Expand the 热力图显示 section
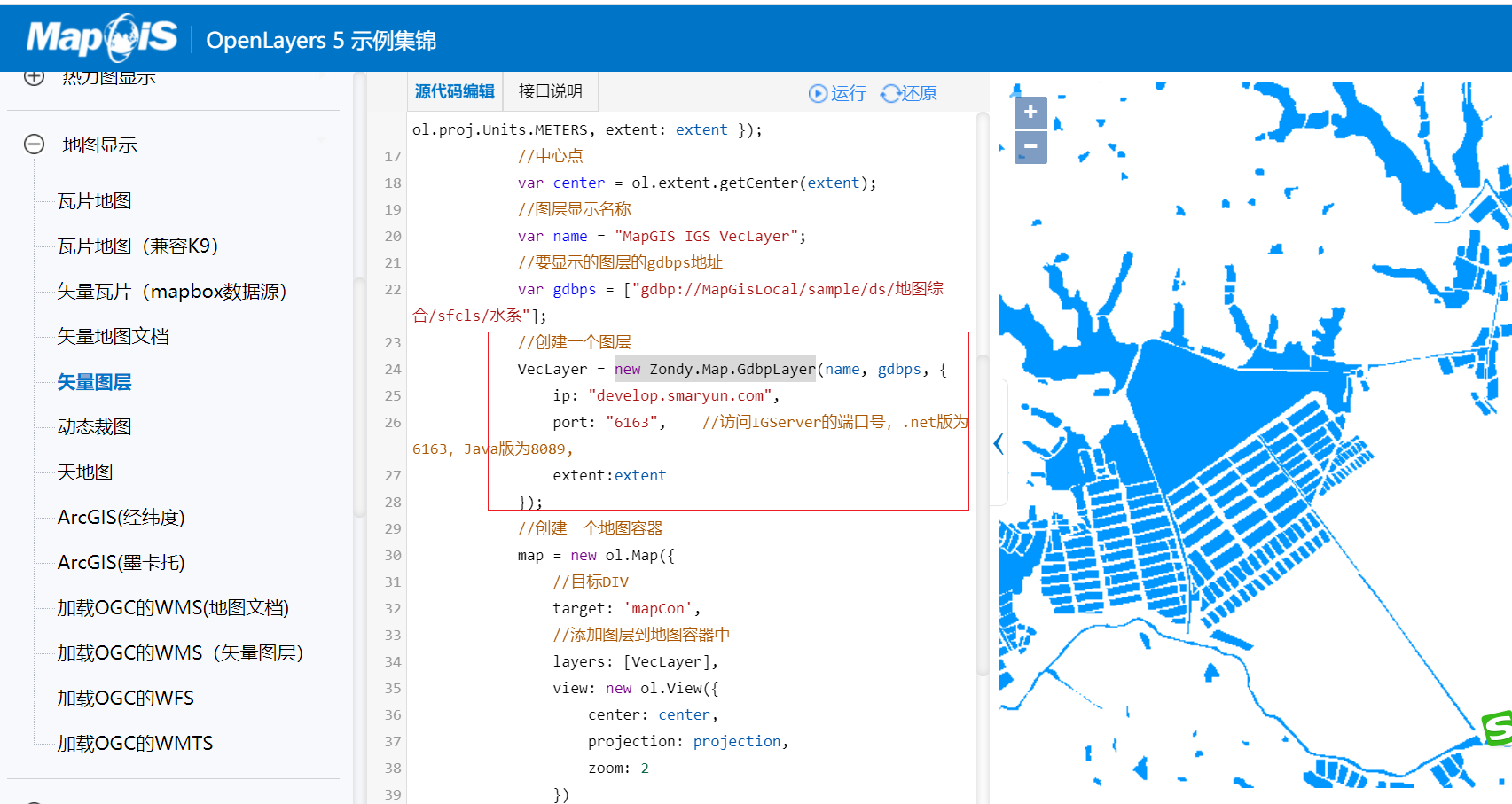Viewport: 1512px width, 804px height. pyautogui.click(x=34, y=77)
